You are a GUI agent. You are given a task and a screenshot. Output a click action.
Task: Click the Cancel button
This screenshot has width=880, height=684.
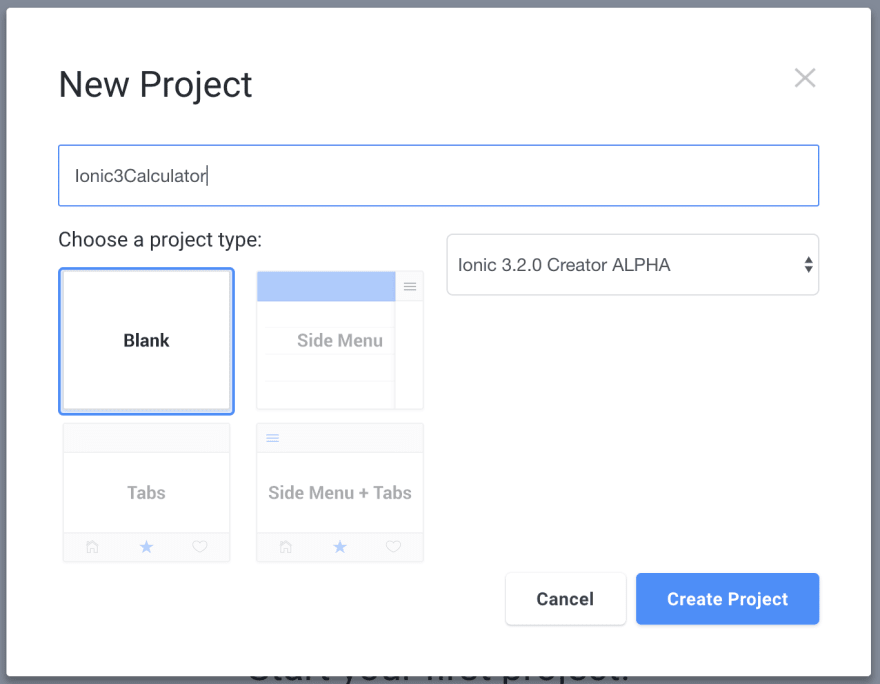click(565, 599)
